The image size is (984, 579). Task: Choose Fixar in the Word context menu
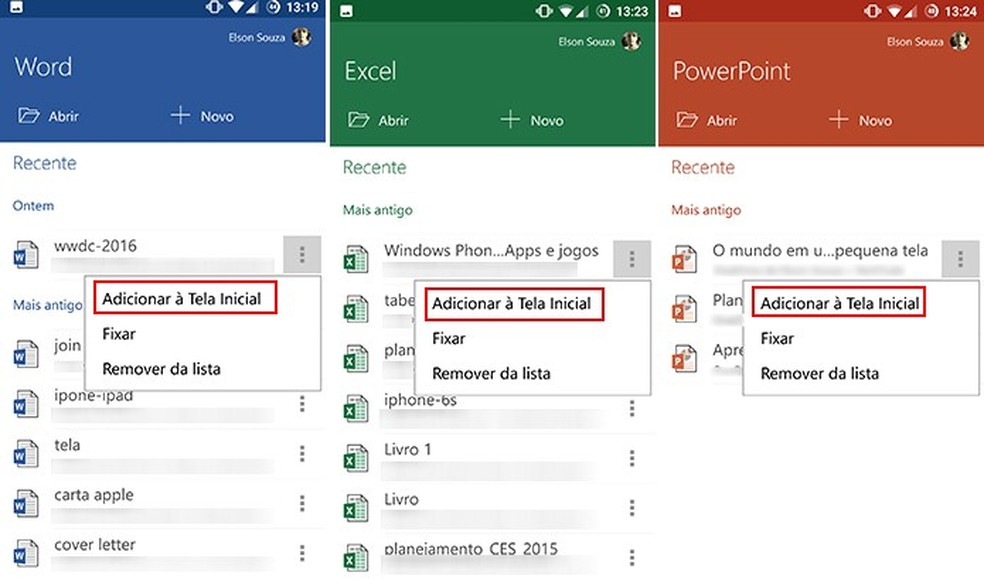[119, 334]
